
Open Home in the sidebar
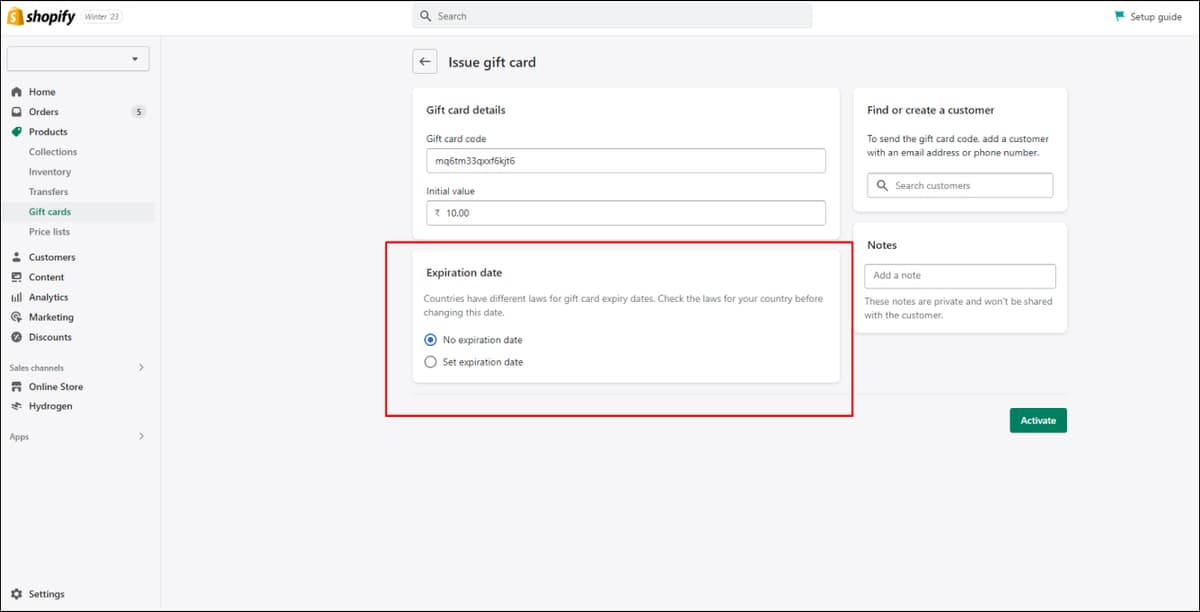[x=42, y=92]
